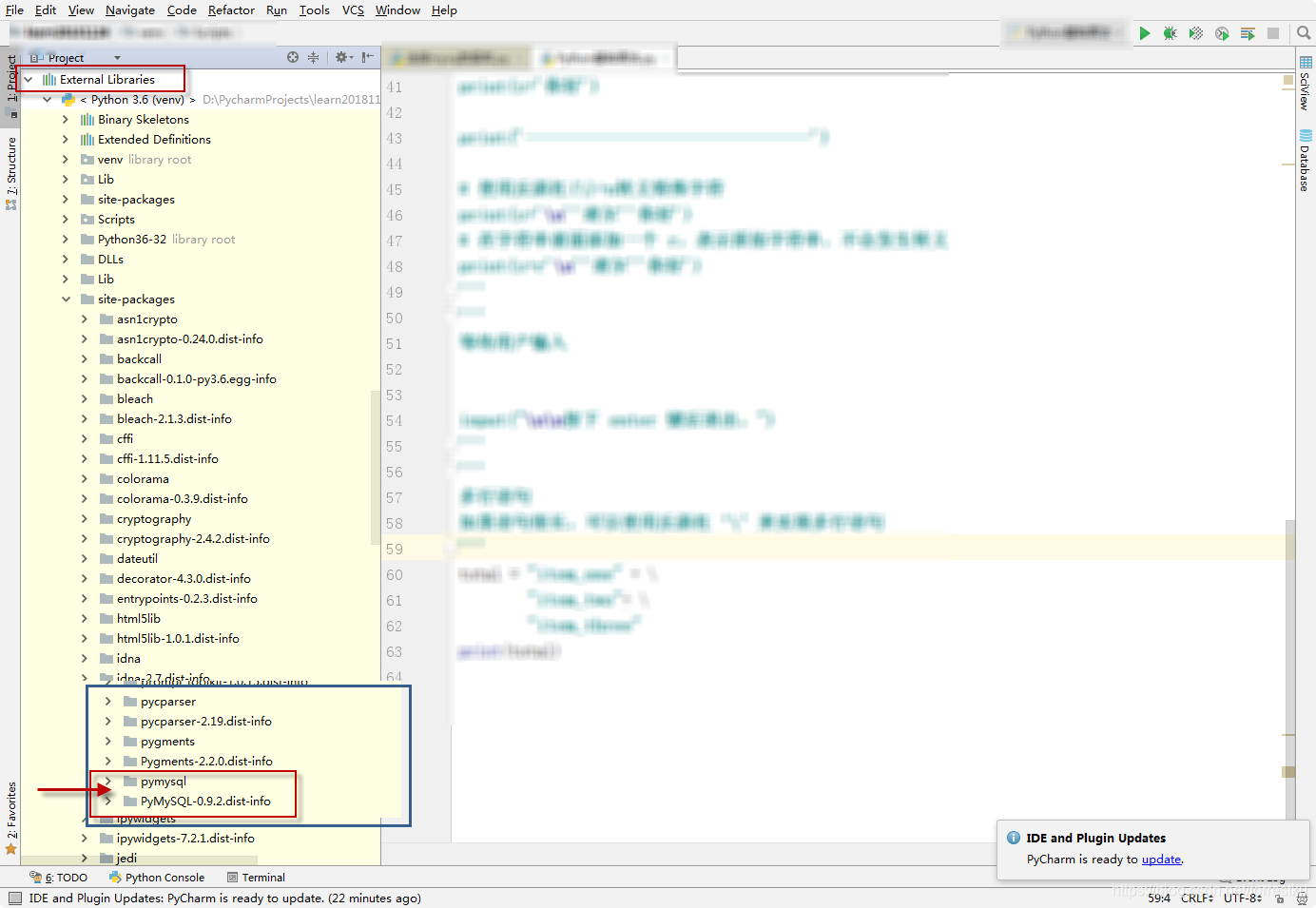1316x908 pixels.
Task: Run the current Python script
Action: tap(1145, 32)
